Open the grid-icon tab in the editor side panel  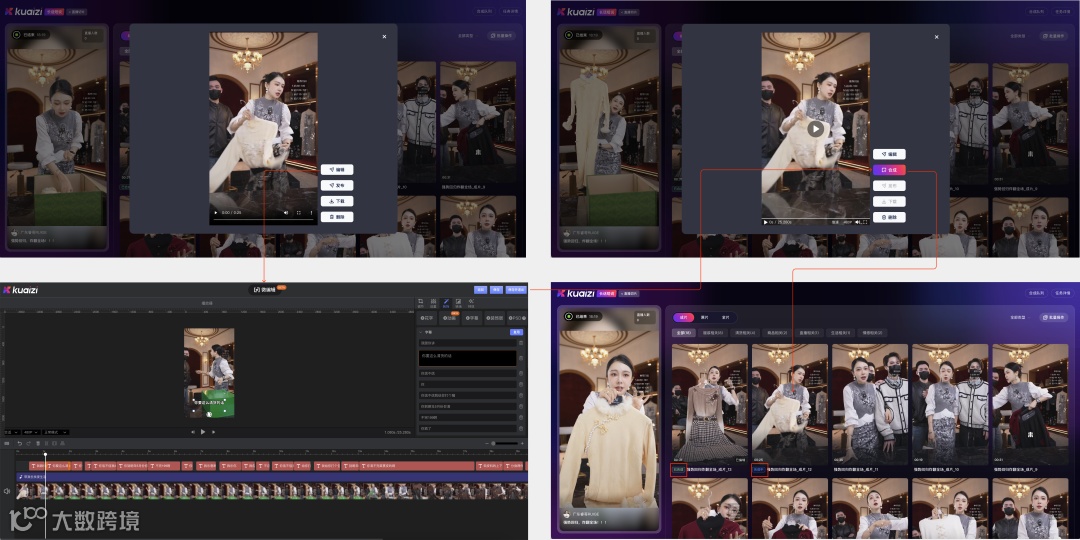433,302
